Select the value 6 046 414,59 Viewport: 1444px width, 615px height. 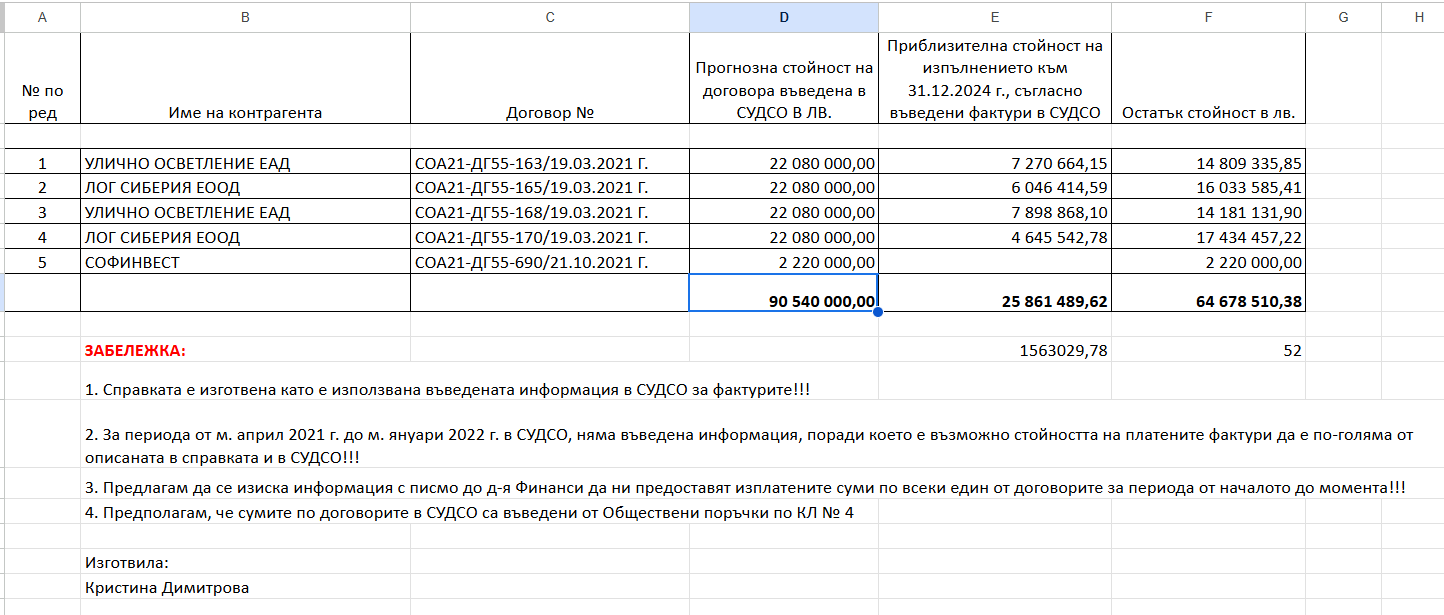coord(995,188)
